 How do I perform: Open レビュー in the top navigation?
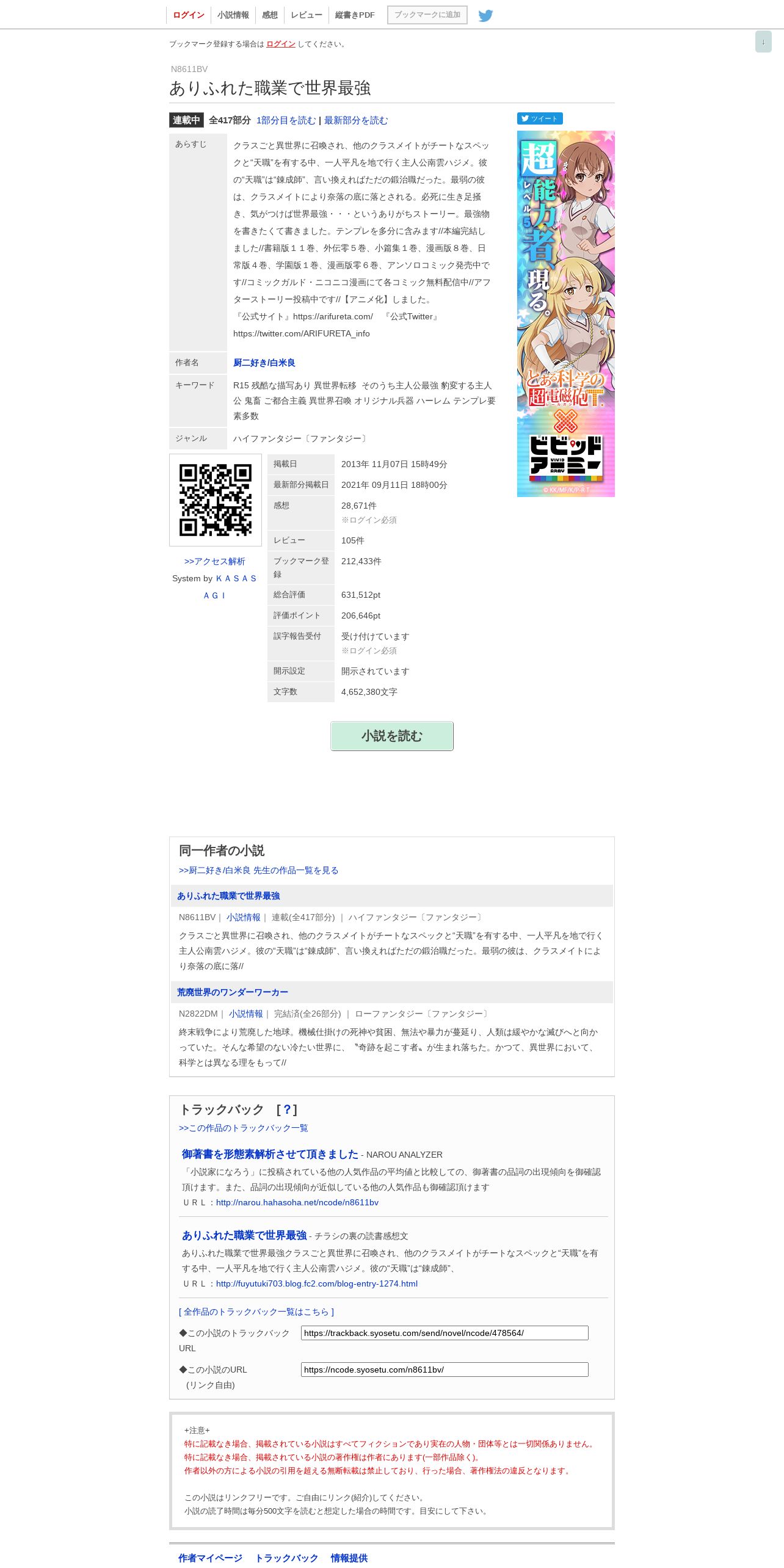pyautogui.click(x=307, y=15)
